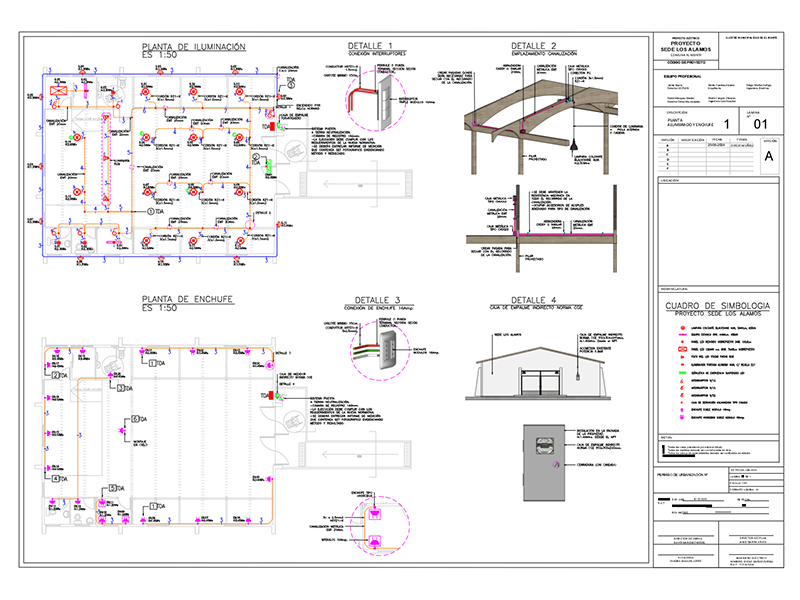Screen dimensions: 800x600
Task: Click the sheet number 01 in title block
Action: (x=761, y=124)
